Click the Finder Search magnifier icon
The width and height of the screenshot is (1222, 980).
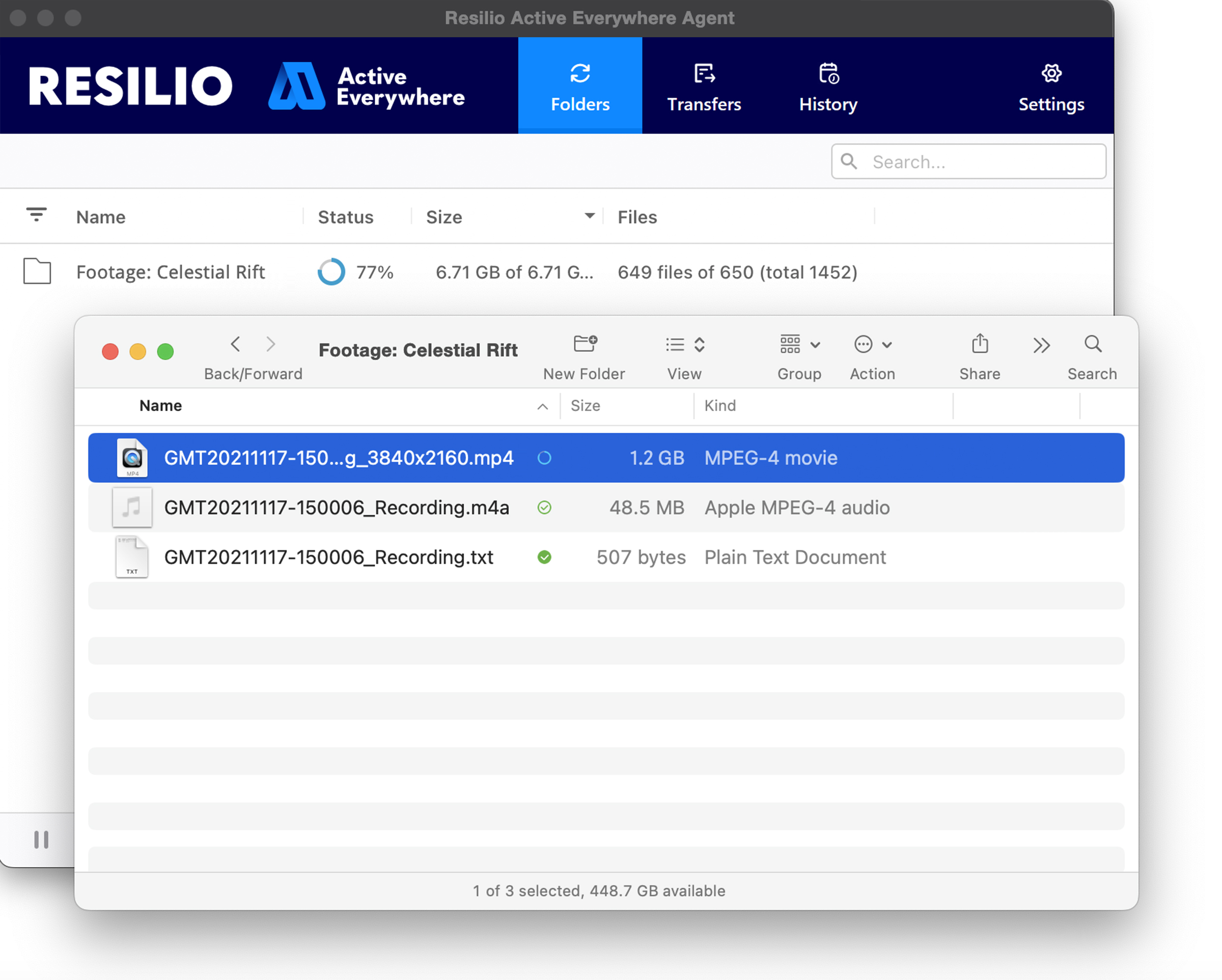pyautogui.click(x=1092, y=344)
